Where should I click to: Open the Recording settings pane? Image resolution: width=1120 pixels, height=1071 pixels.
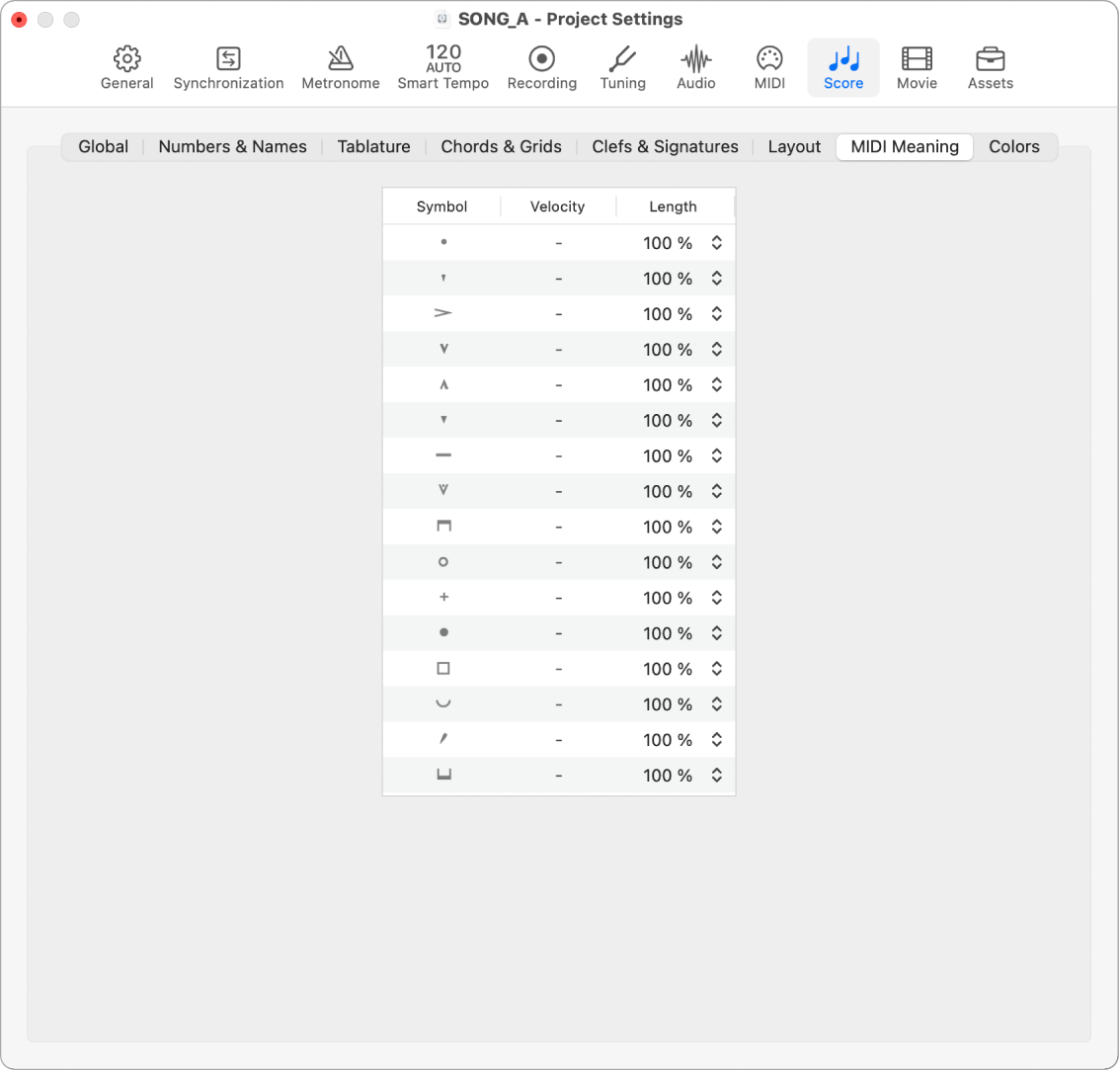pos(542,68)
